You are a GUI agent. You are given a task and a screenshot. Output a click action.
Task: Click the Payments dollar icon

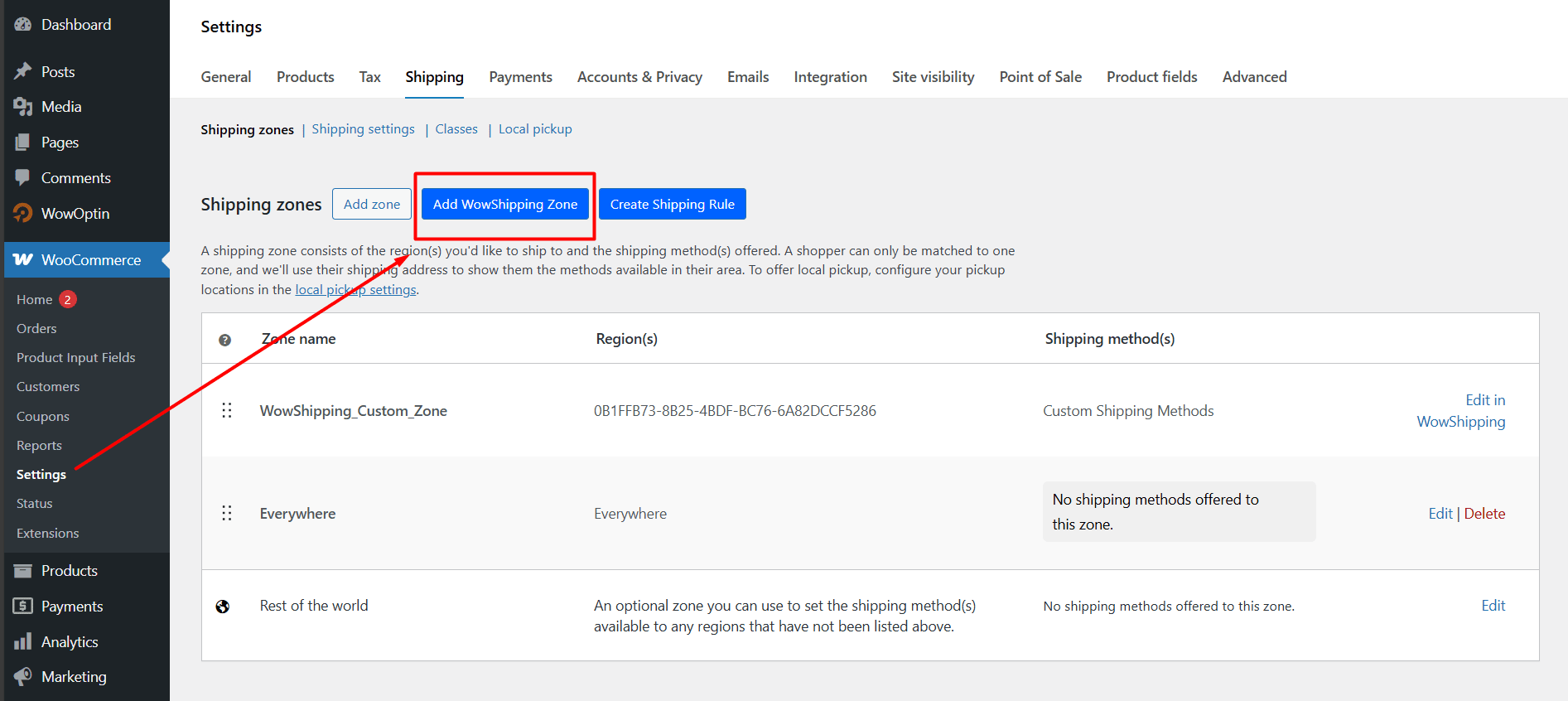click(22, 607)
